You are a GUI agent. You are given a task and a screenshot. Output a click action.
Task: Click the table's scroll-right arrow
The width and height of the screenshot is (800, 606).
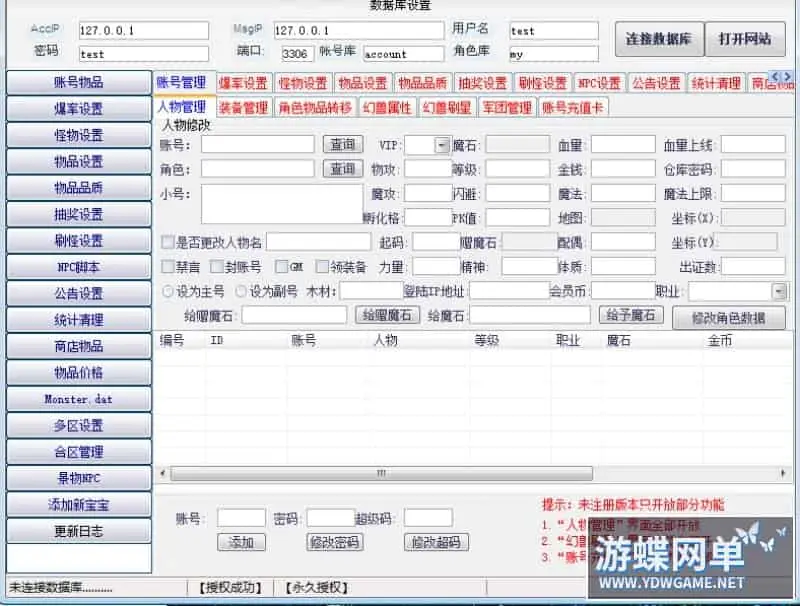pyautogui.click(x=783, y=473)
